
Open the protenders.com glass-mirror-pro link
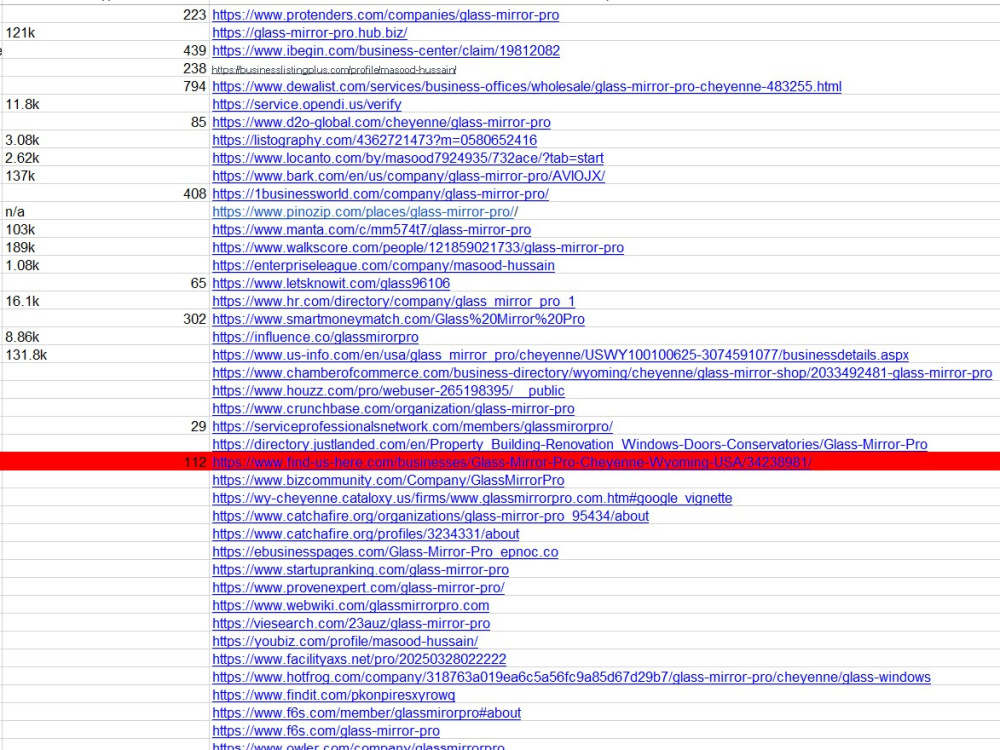385,15
